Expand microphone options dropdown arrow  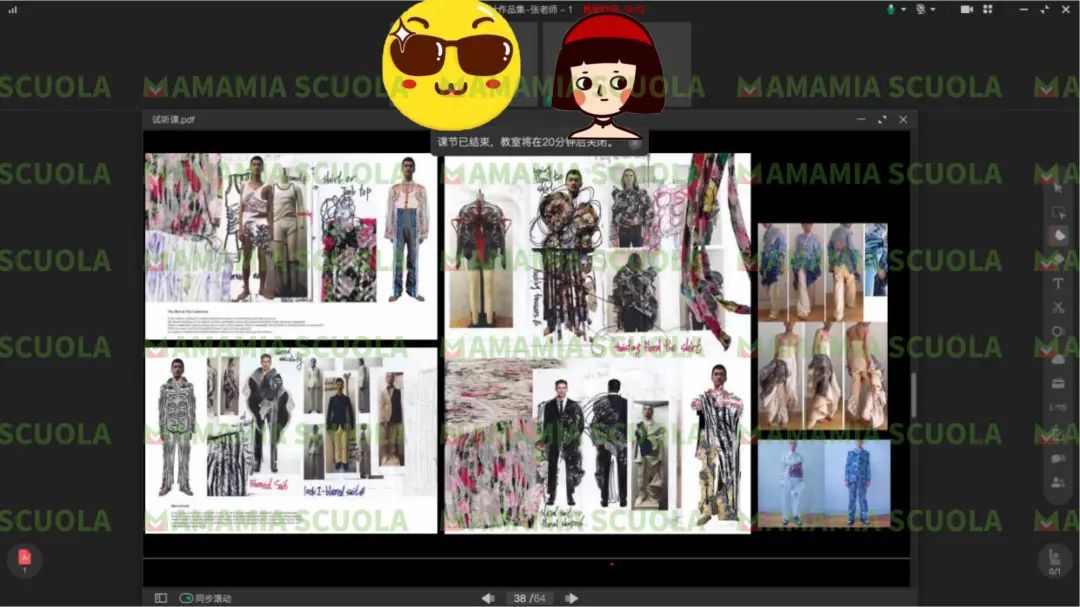(x=903, y=10)
